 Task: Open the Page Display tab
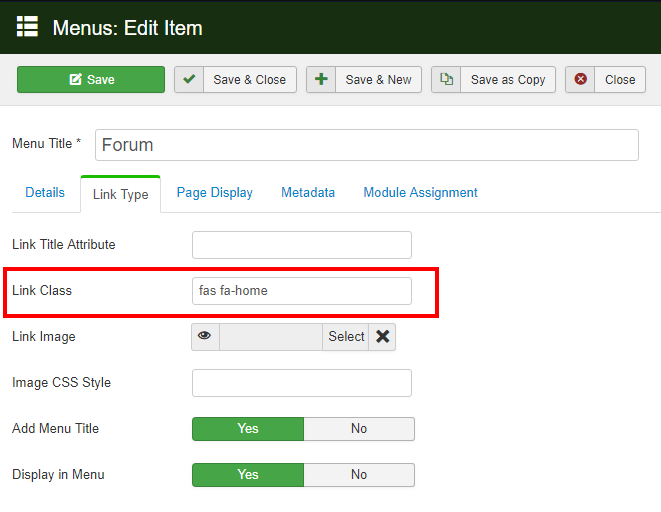click(x=214, y=193)
